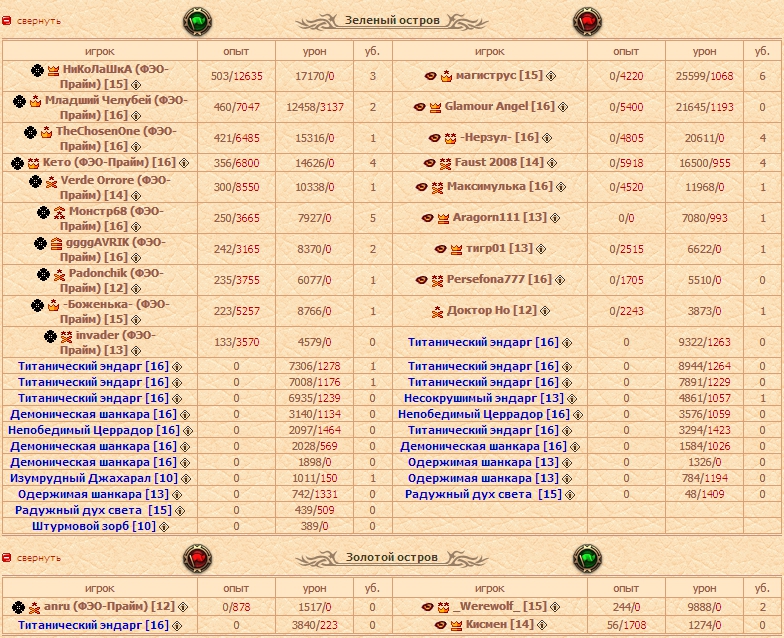Open player profile Persefona777 [16]
The height and width of the screenshot is (638, 784).
[499, 280]
